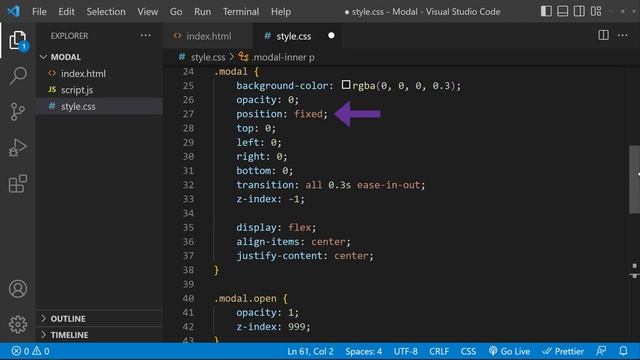Image resolution: width=640 pixels, height=360 pixels.
Task: Open the Extensions view icon
Action: pyautogui.click(x=18, y=183)
